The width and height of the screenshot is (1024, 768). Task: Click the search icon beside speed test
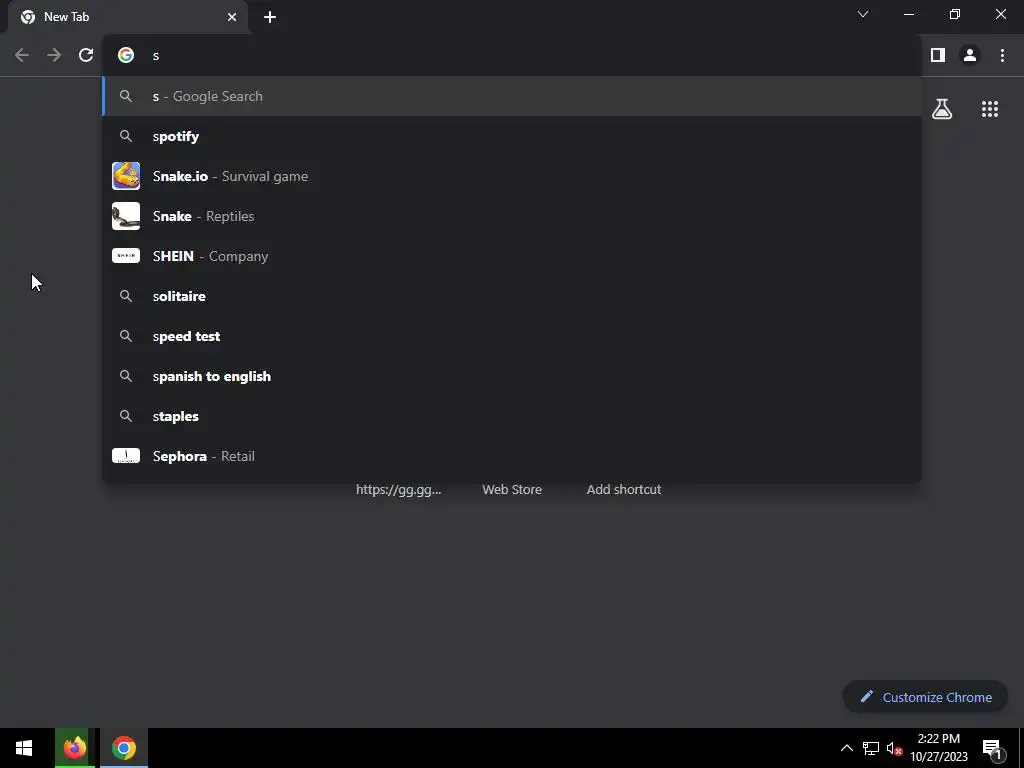point(126,336)
